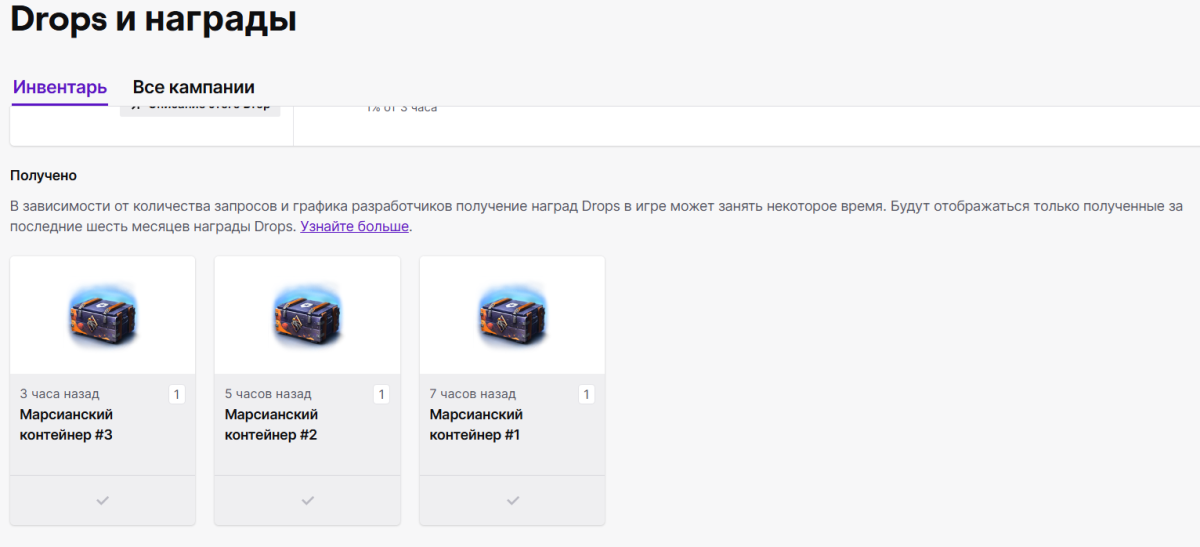Click the 5 часов назад timestamp

coord(268,394)
